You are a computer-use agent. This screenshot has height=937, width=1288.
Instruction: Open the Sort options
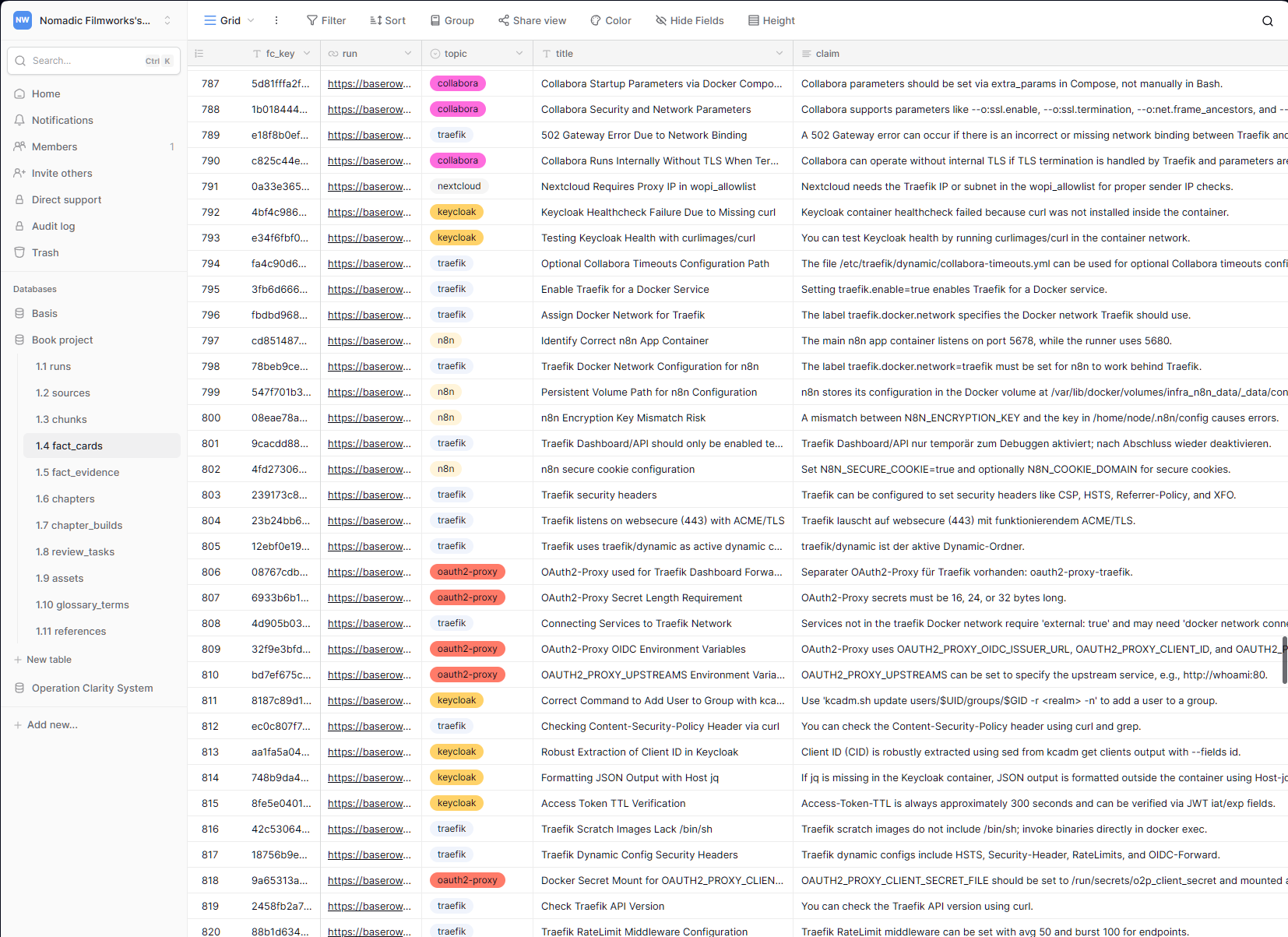[387, 20]
